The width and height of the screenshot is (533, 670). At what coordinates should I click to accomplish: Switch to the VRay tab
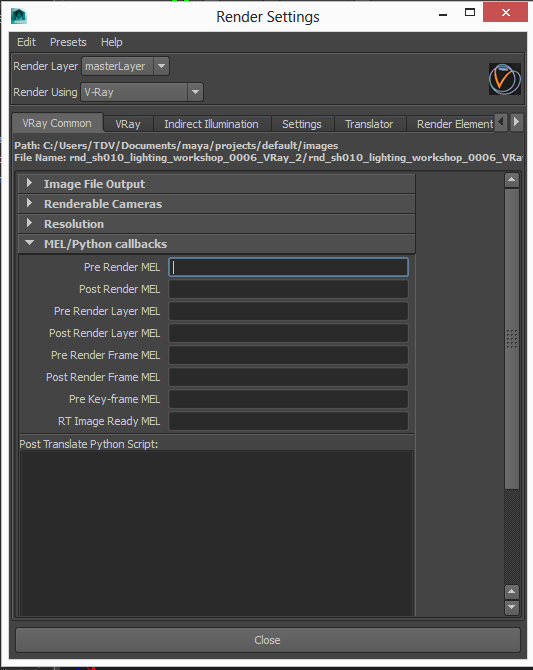coord(128,124)
